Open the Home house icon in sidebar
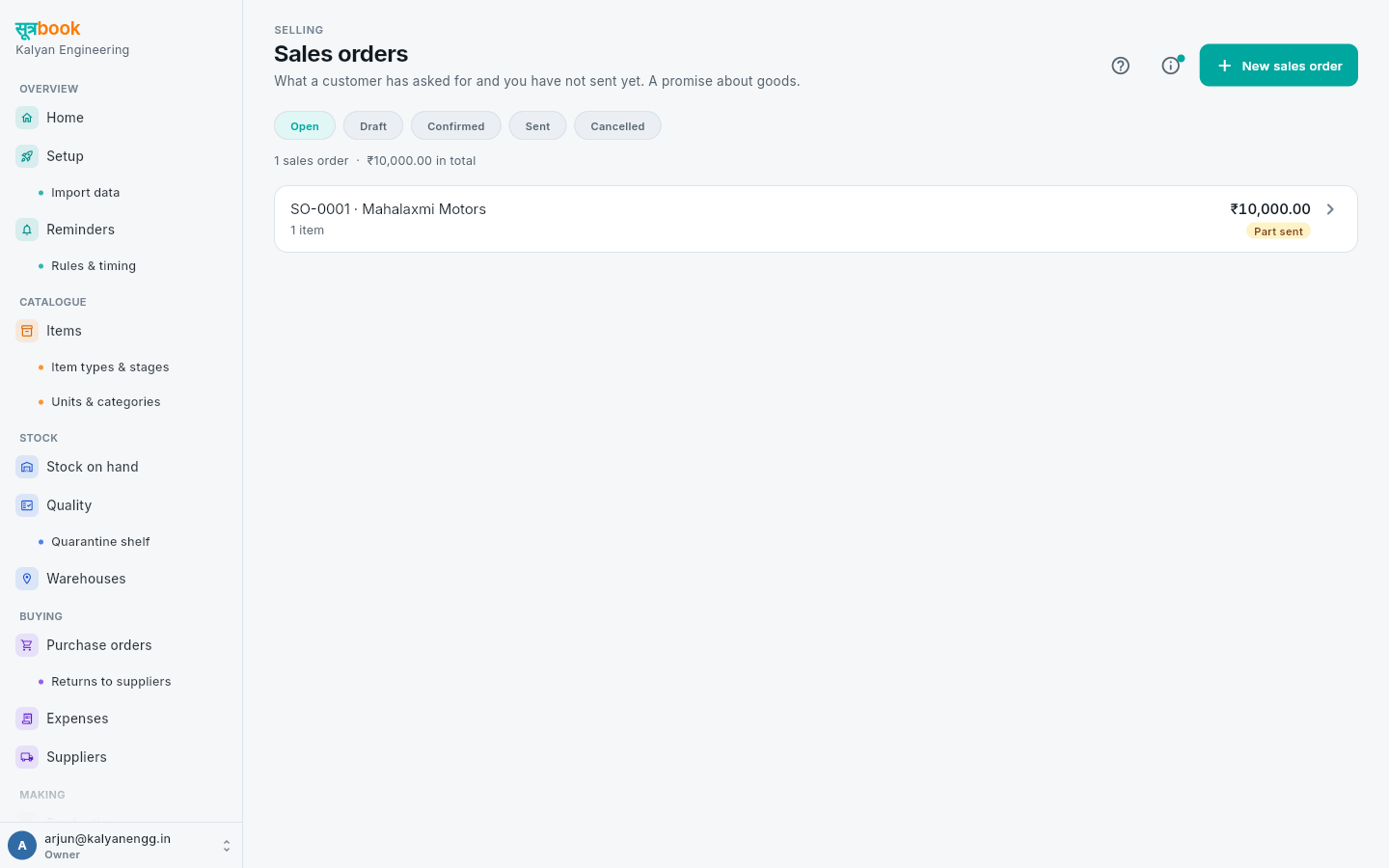Image resolution: width=1389 pixels, height=868 pixels. 27,118
